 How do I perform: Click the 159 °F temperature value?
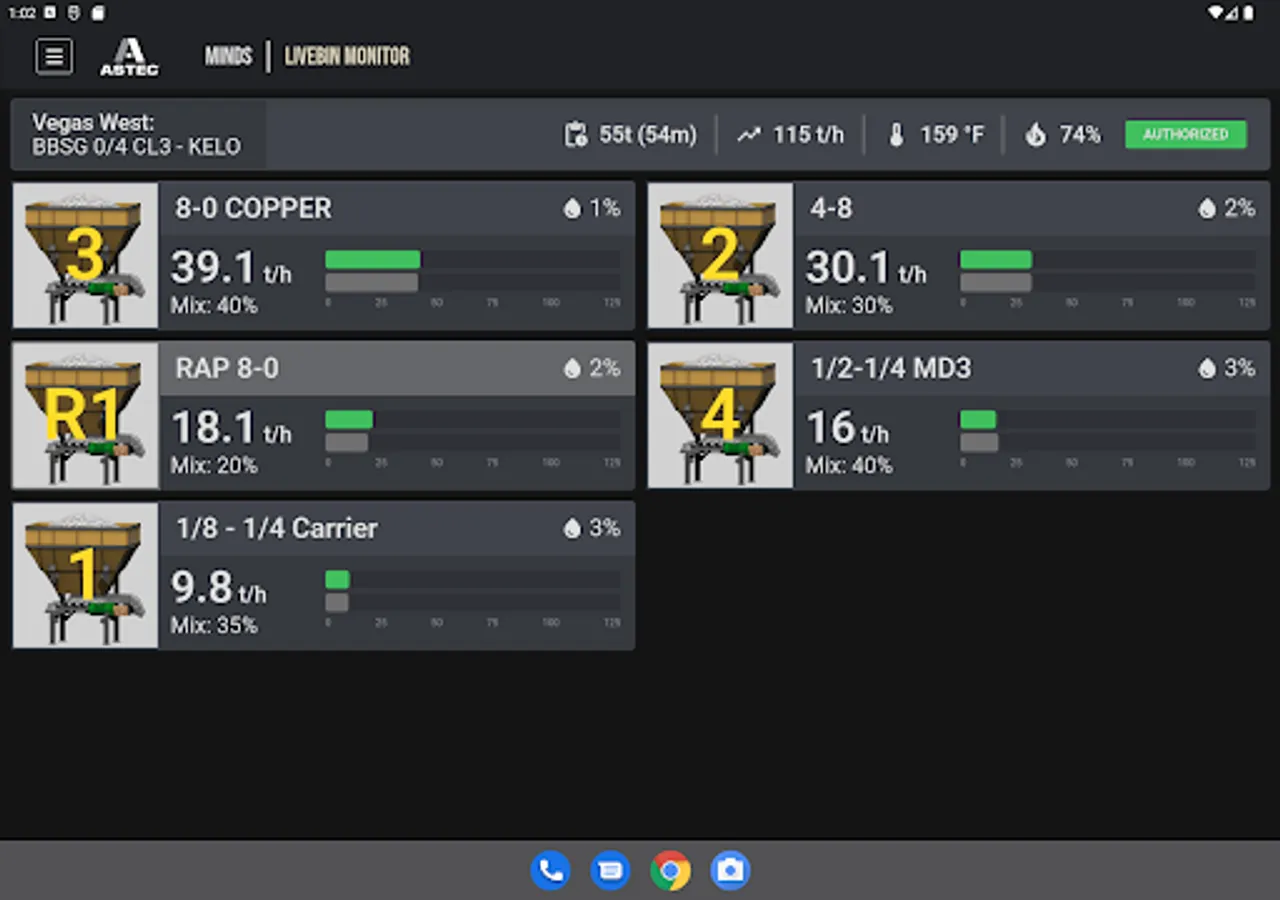coord(950,135)
